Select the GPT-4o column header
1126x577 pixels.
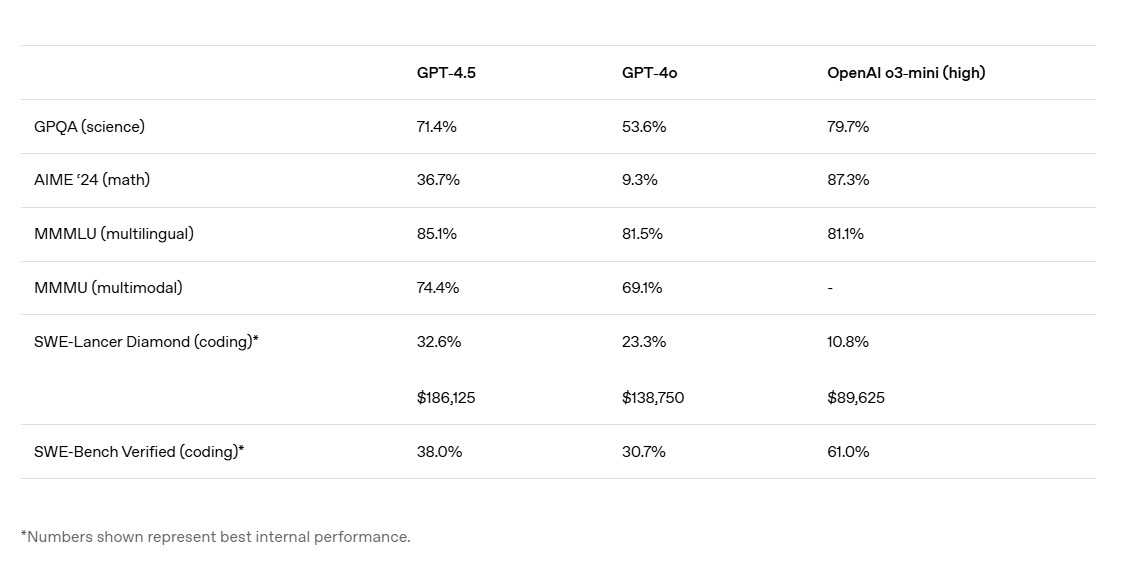click(649, 73)
